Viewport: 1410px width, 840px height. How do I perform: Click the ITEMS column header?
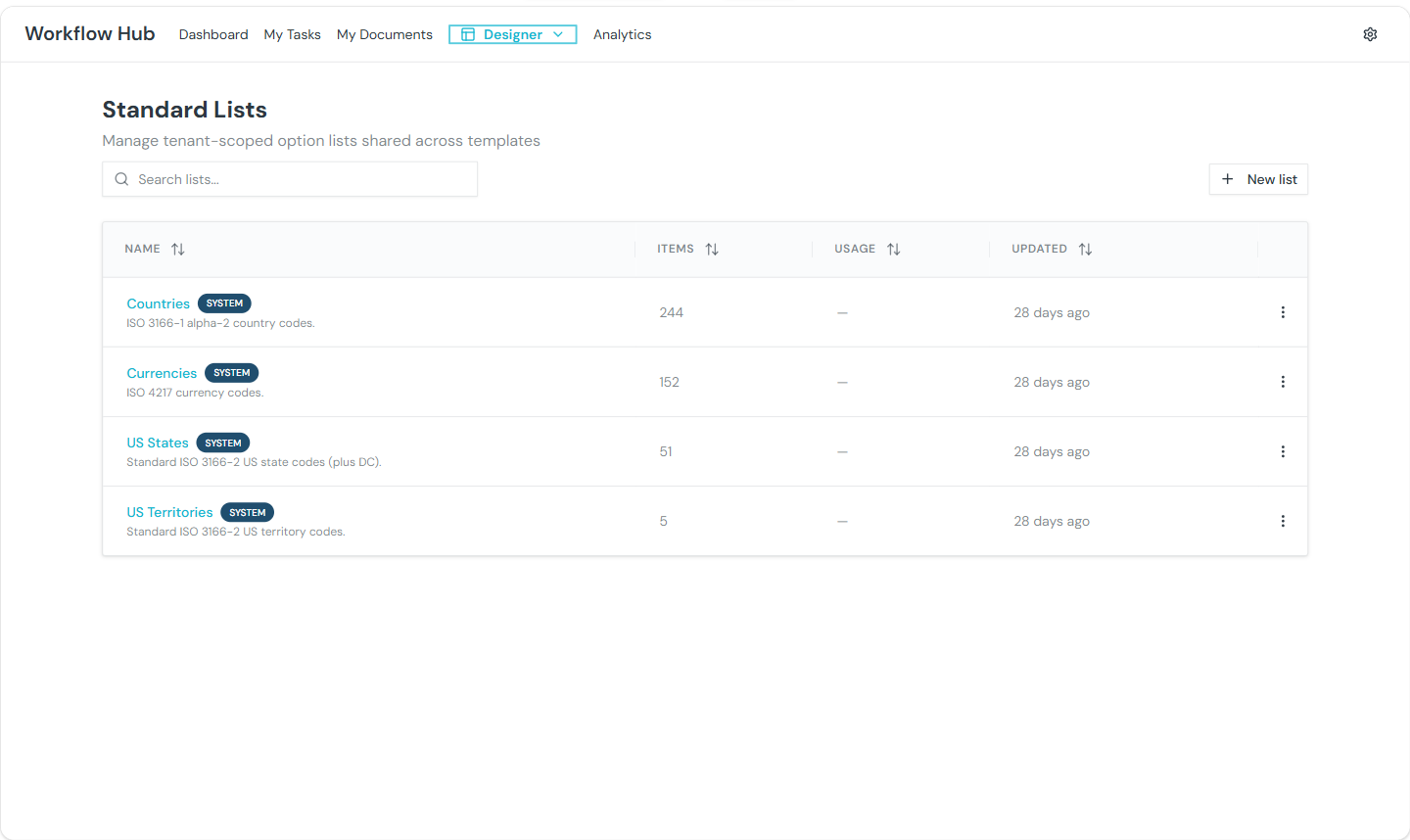(x=676, y=249)
